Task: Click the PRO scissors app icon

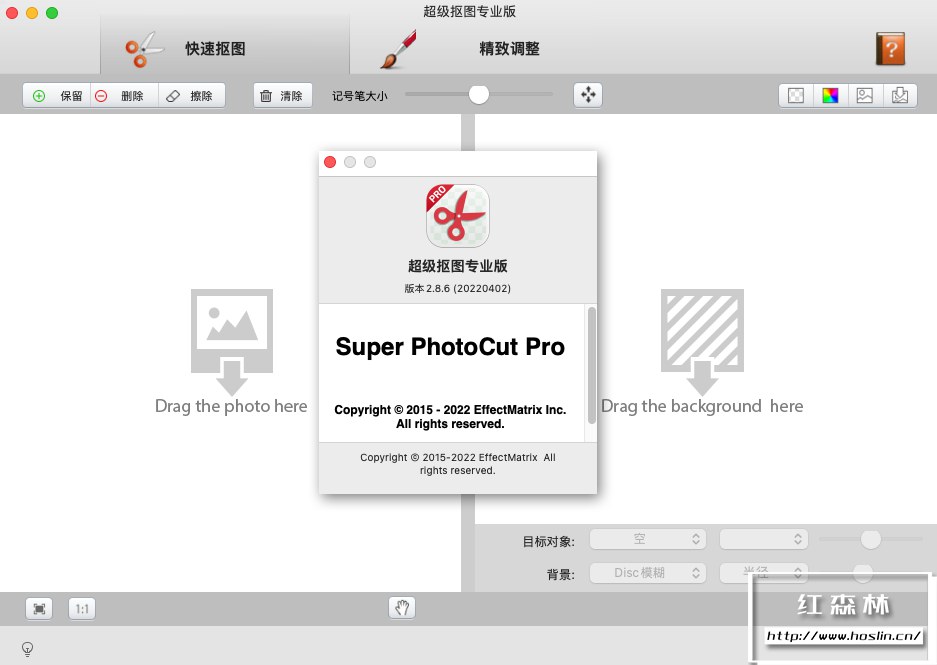Action: click(x=458, y=216)
